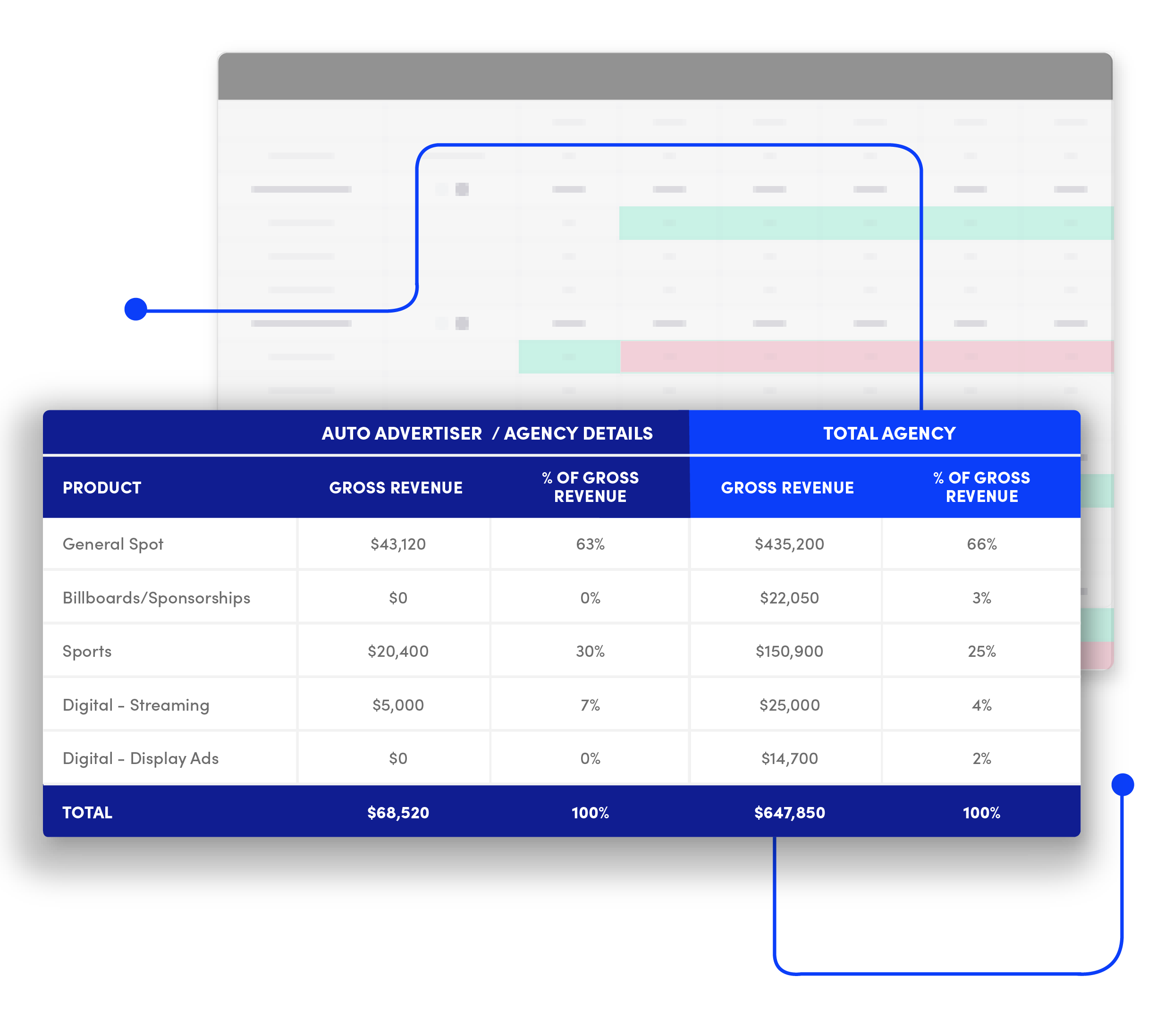1165x1036 pixels.
Task: Click the pink highlighted bar in blurred grid
Action: (x=769, y=357)
